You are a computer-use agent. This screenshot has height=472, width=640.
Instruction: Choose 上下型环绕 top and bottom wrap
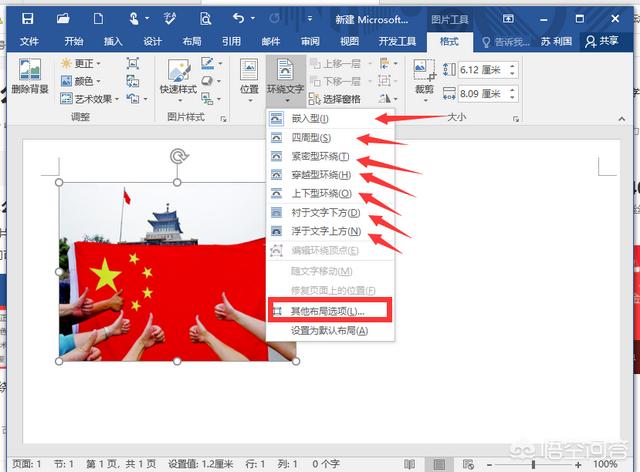330,194
